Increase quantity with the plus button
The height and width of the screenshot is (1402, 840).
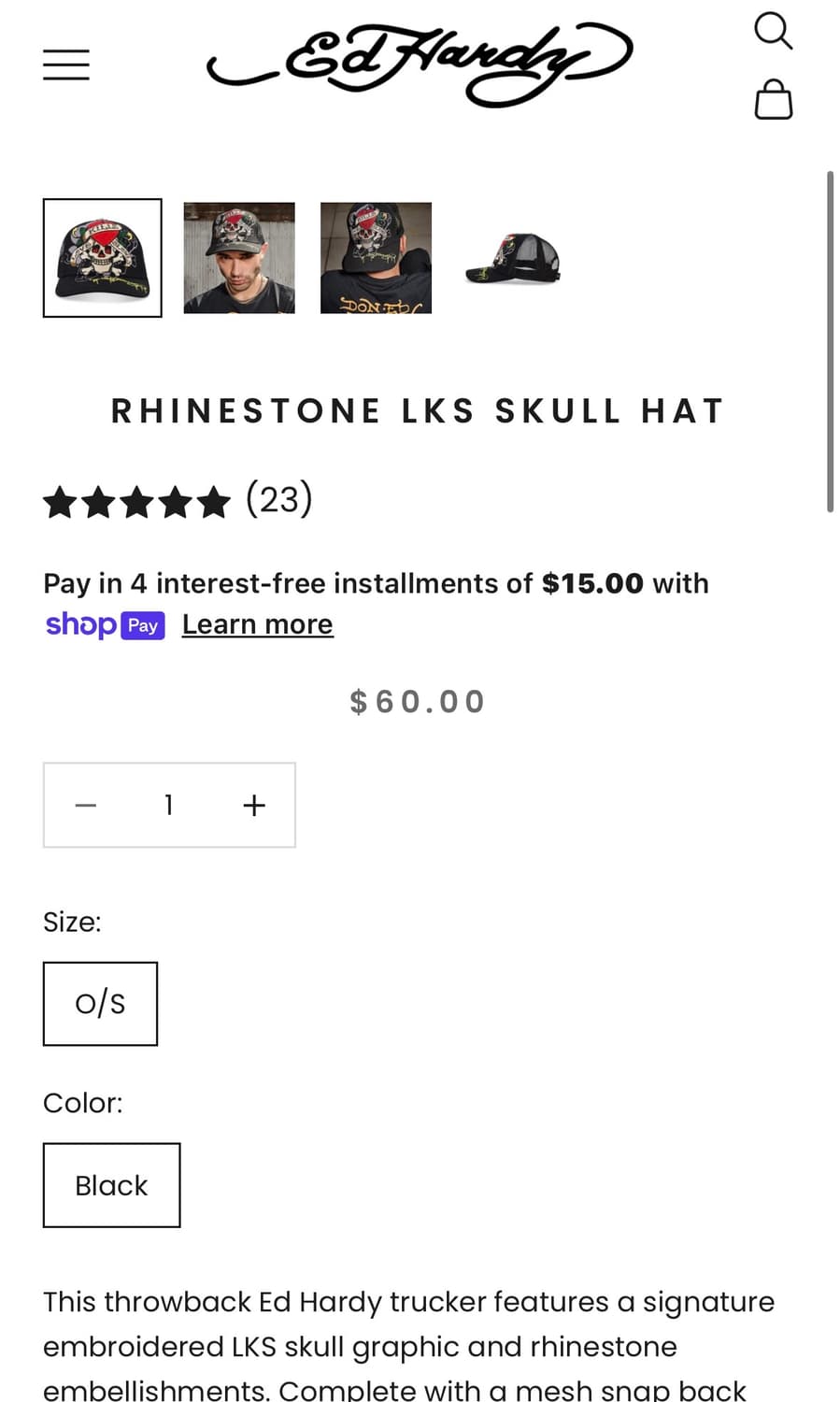[x=254, y=806]
